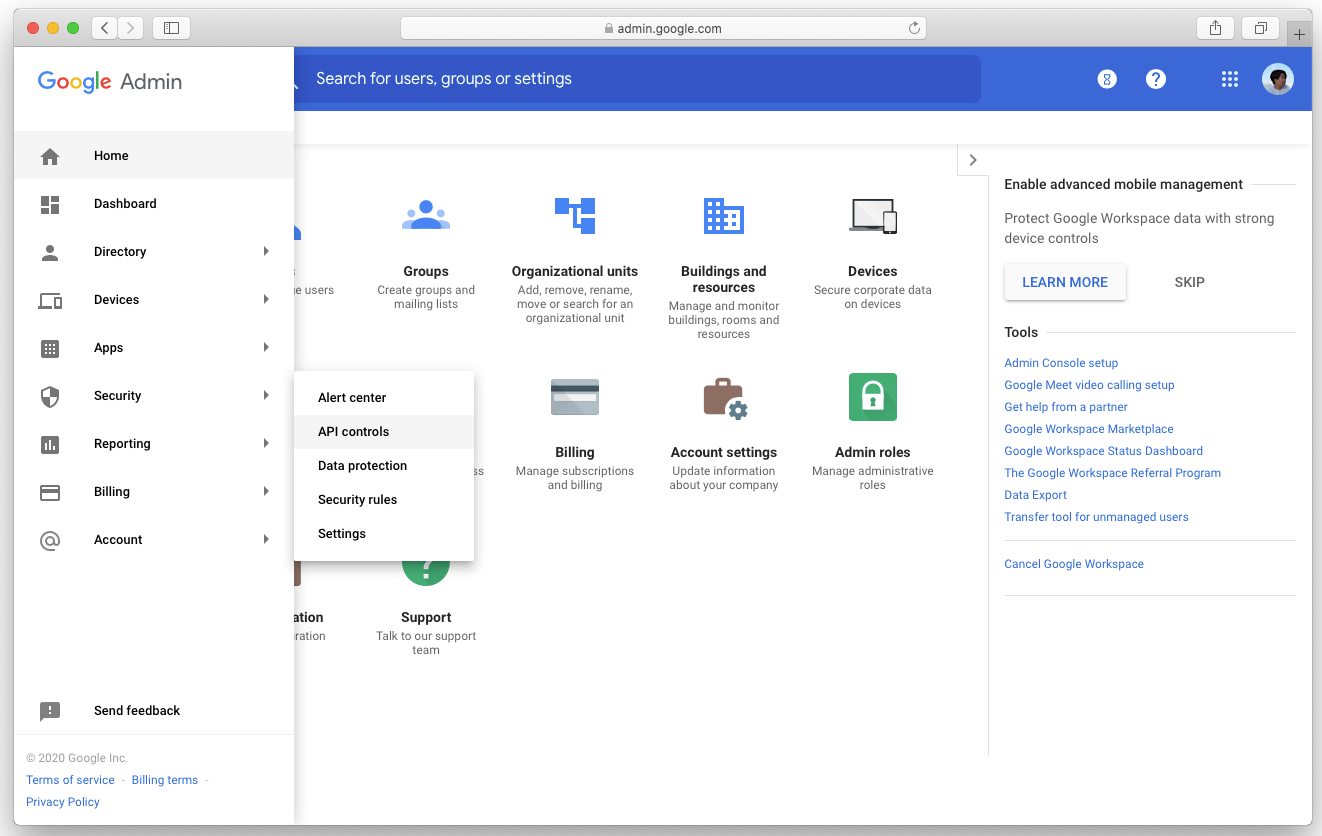The image size is (1322, 836).
Task: Click the Safari address bar
Action: (x=663, y=28)
